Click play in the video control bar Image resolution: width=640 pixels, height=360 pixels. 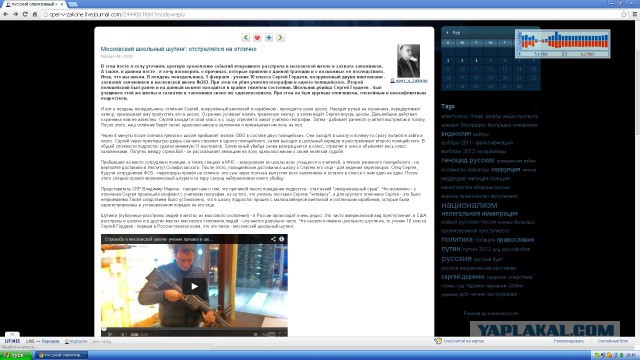tap(109, 334)
